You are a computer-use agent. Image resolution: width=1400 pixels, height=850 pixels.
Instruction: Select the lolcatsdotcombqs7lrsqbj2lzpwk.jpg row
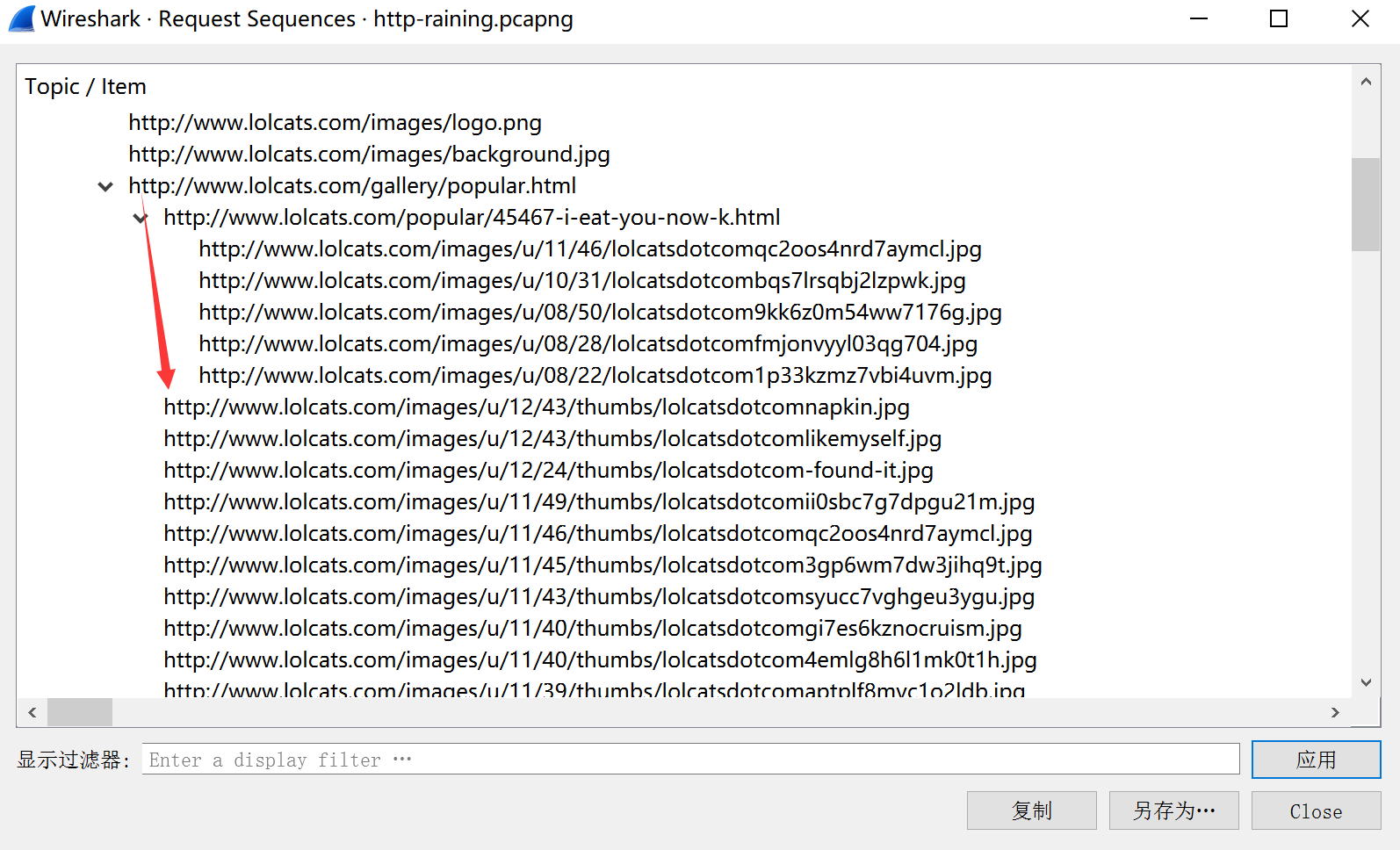click(582, 281)
